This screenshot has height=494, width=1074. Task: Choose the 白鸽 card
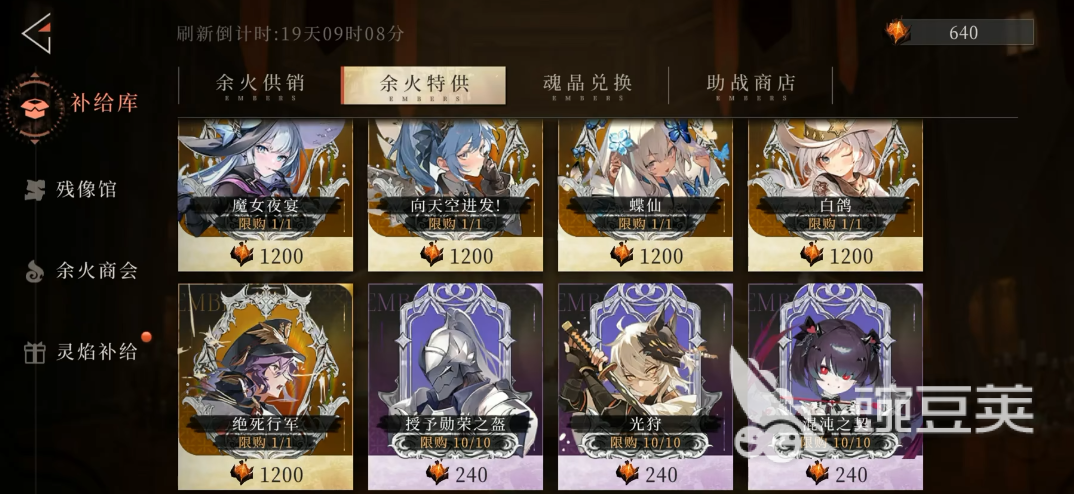click(x=835, y=195)
